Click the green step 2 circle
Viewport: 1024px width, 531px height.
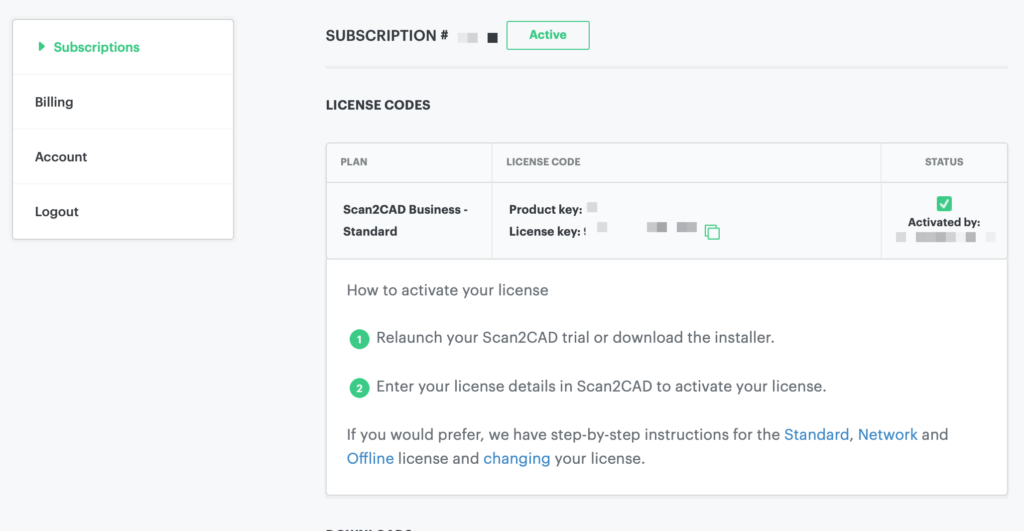(x=359, y=387)
